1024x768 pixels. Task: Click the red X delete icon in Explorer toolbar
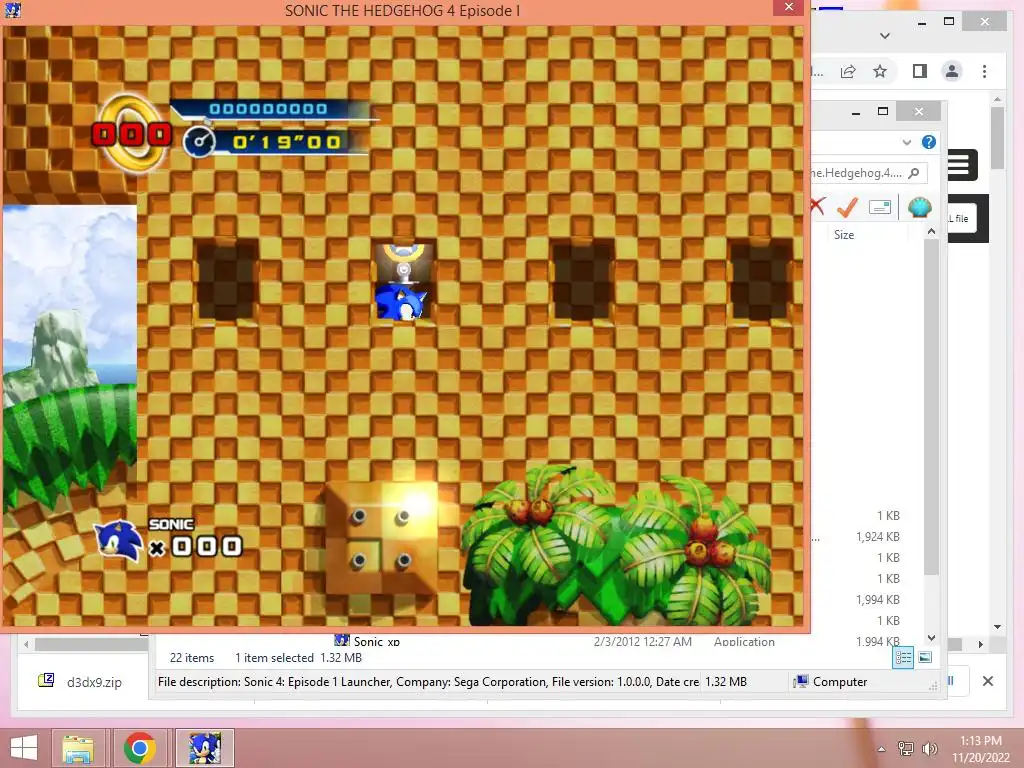[x=817, y=206]
